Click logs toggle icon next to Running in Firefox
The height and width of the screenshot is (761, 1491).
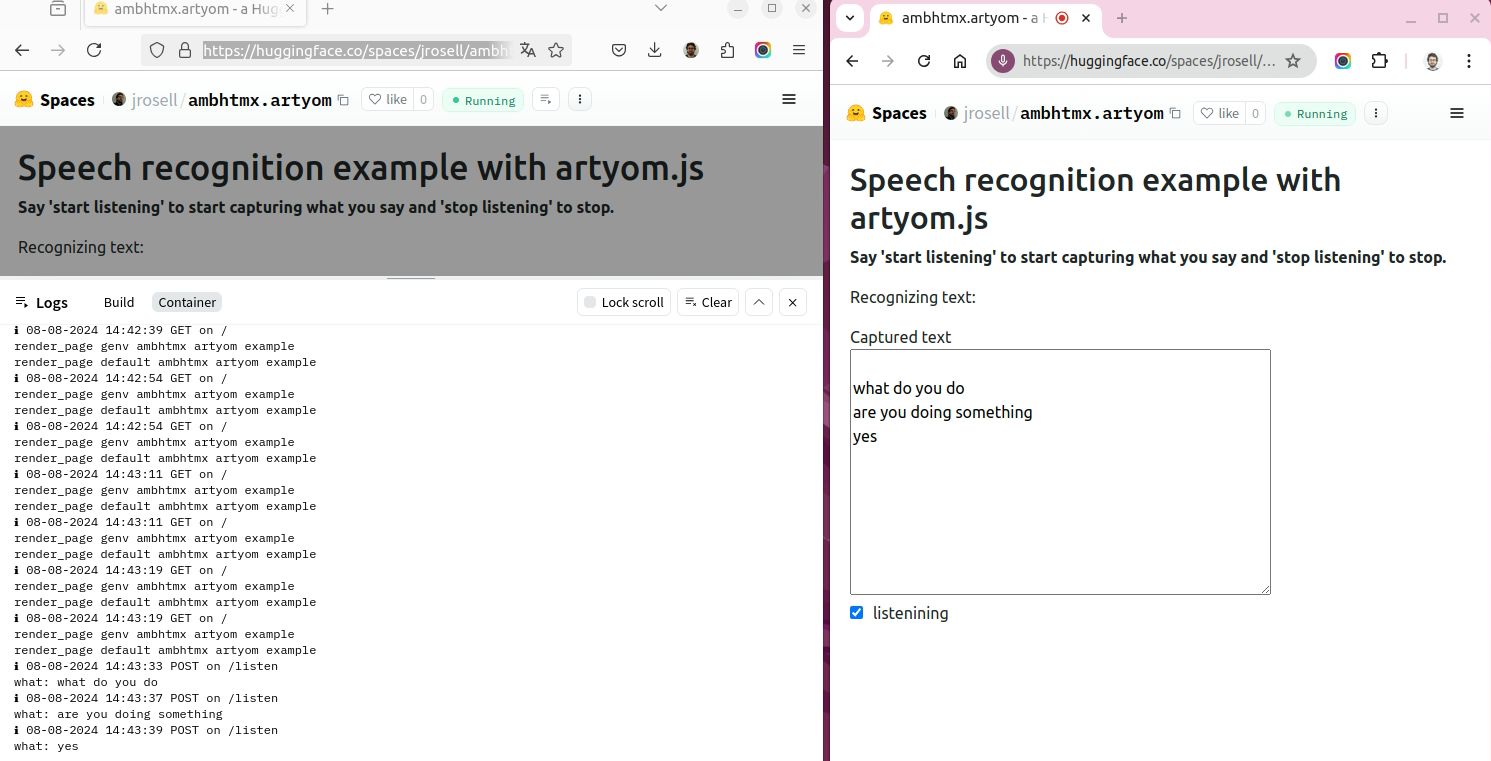[546, 99]
